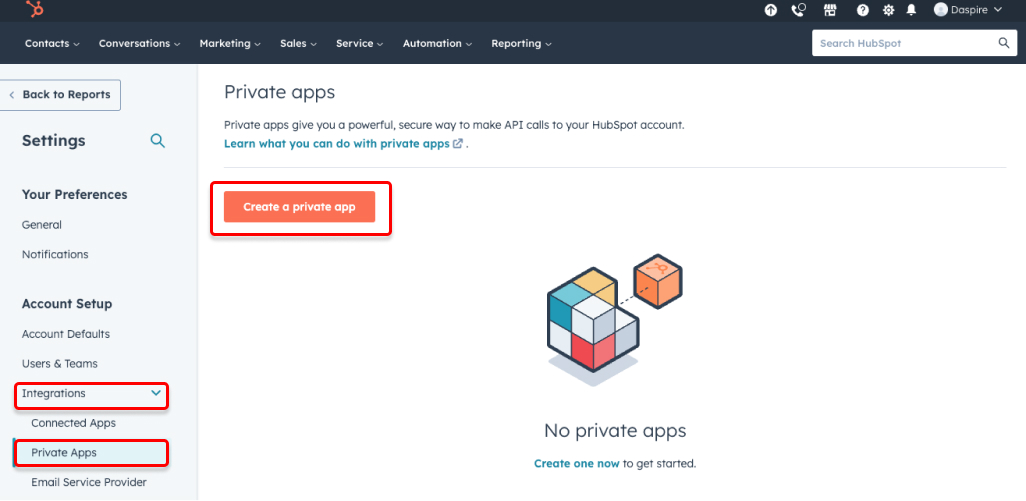Collapse the Integrations section chevron

156,393
